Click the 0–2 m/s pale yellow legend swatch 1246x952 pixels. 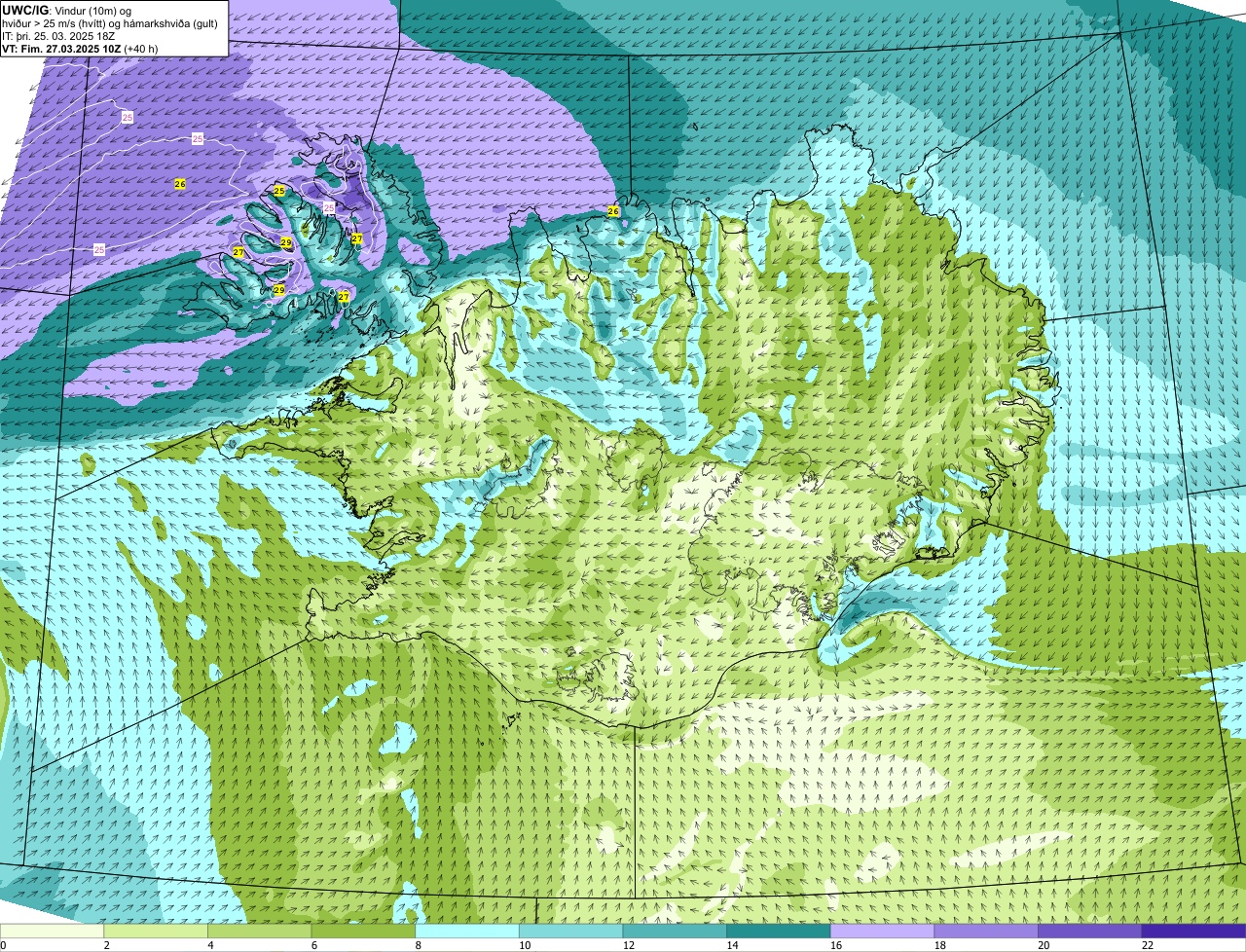click(52, 932)
